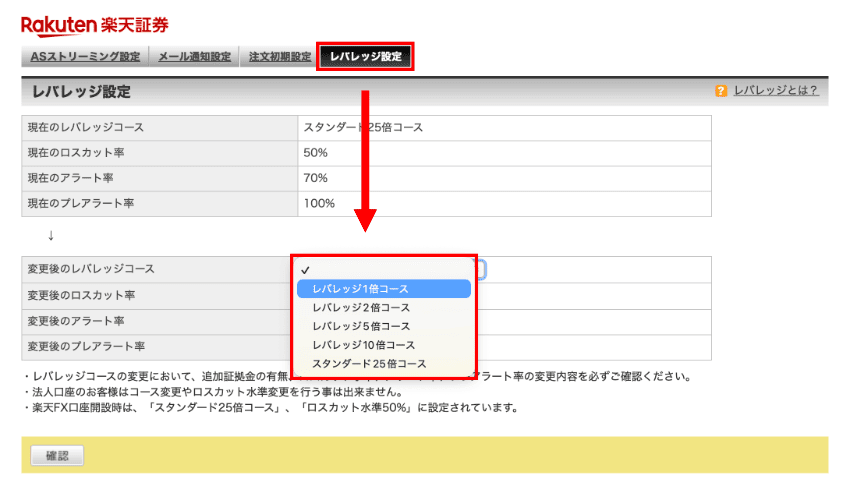This screenshot has height=479, width=850.
Task: Click the 100% pre-alert rate value
Action: coord(319,203)
